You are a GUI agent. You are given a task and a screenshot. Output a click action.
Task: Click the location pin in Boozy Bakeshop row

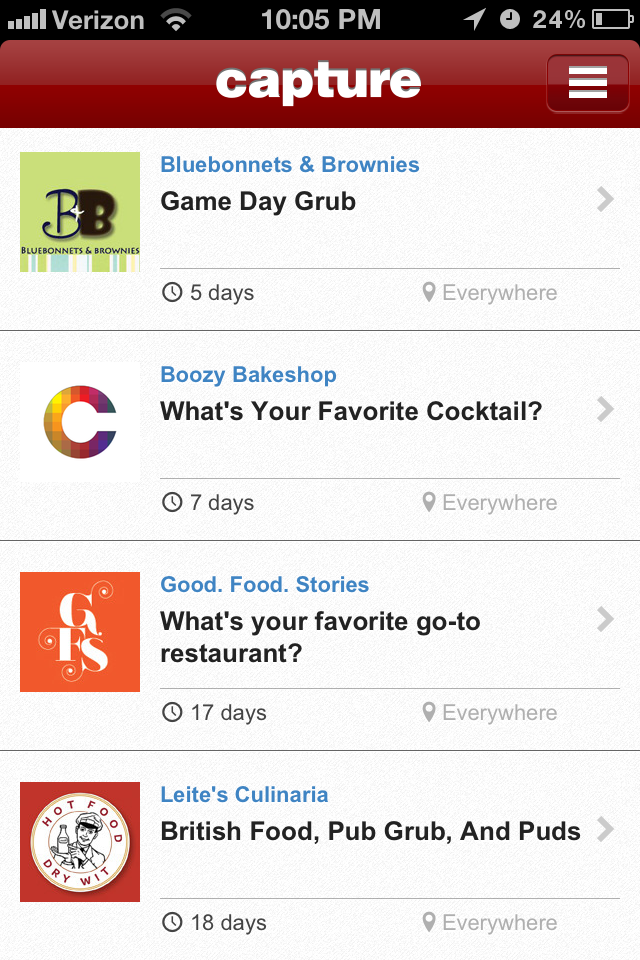pos(429,503)
